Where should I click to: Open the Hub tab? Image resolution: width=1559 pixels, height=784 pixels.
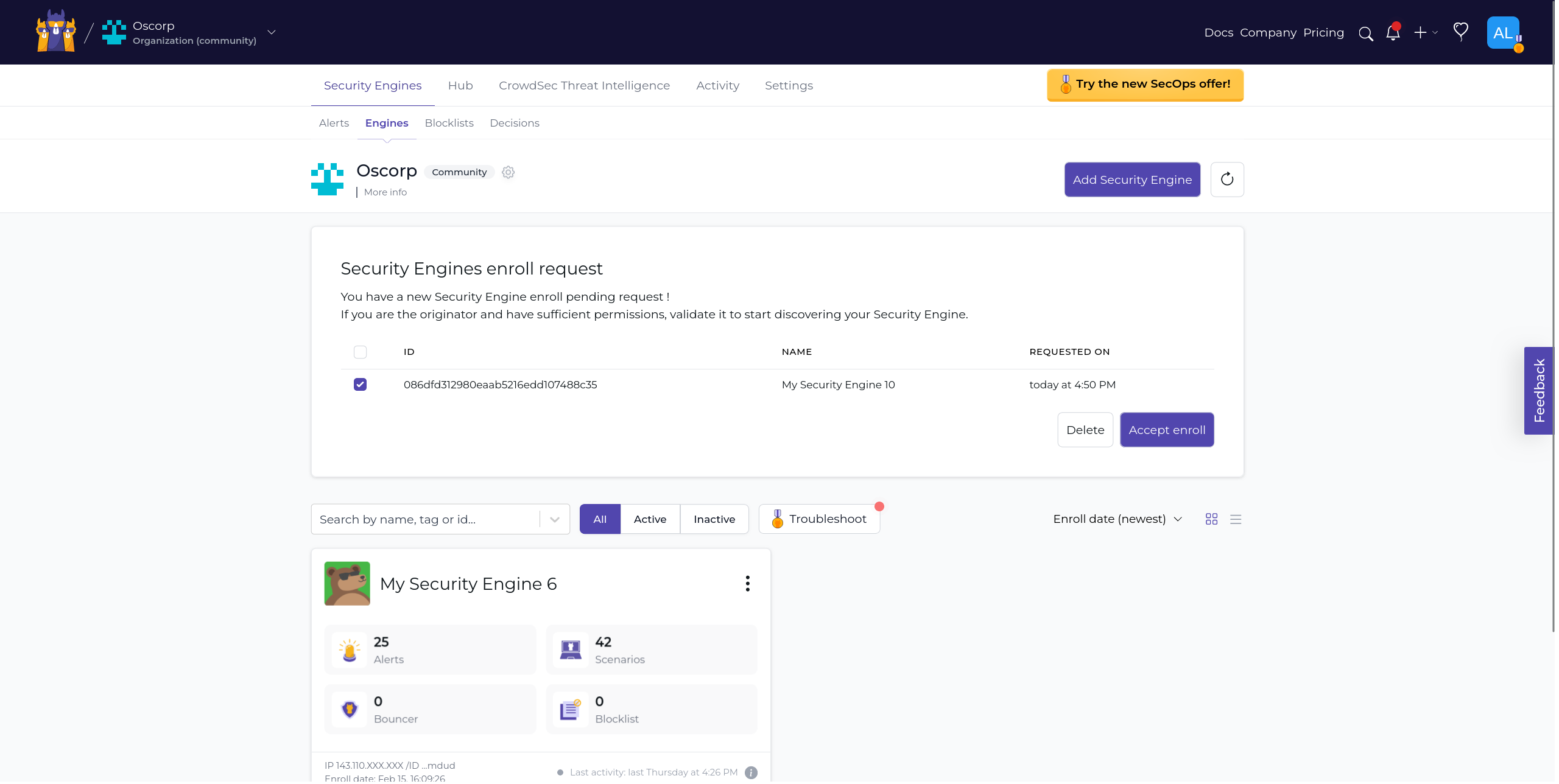point(460,85)
